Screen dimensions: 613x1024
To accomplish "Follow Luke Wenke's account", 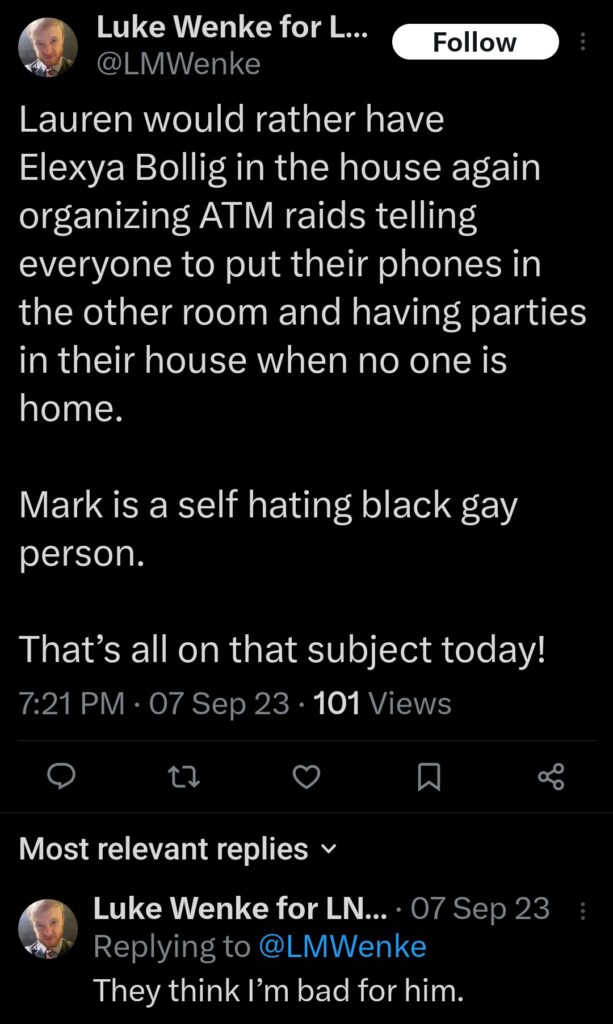I will (x=474, y=42).
